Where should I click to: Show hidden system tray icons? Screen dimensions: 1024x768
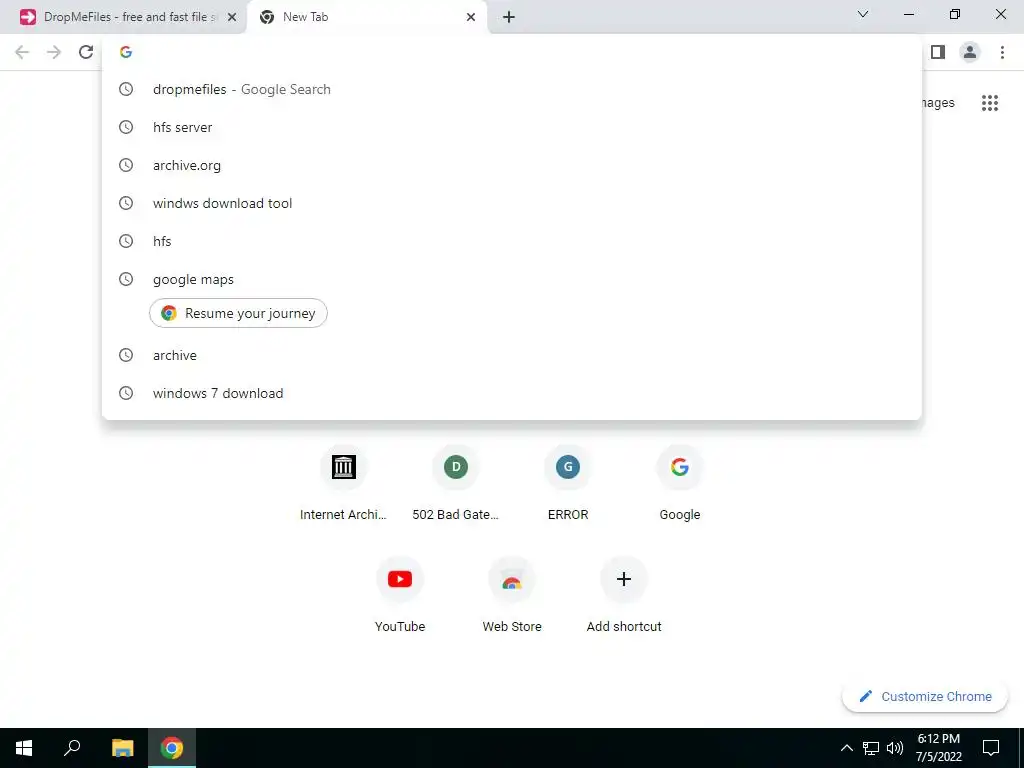pos(846,748)
